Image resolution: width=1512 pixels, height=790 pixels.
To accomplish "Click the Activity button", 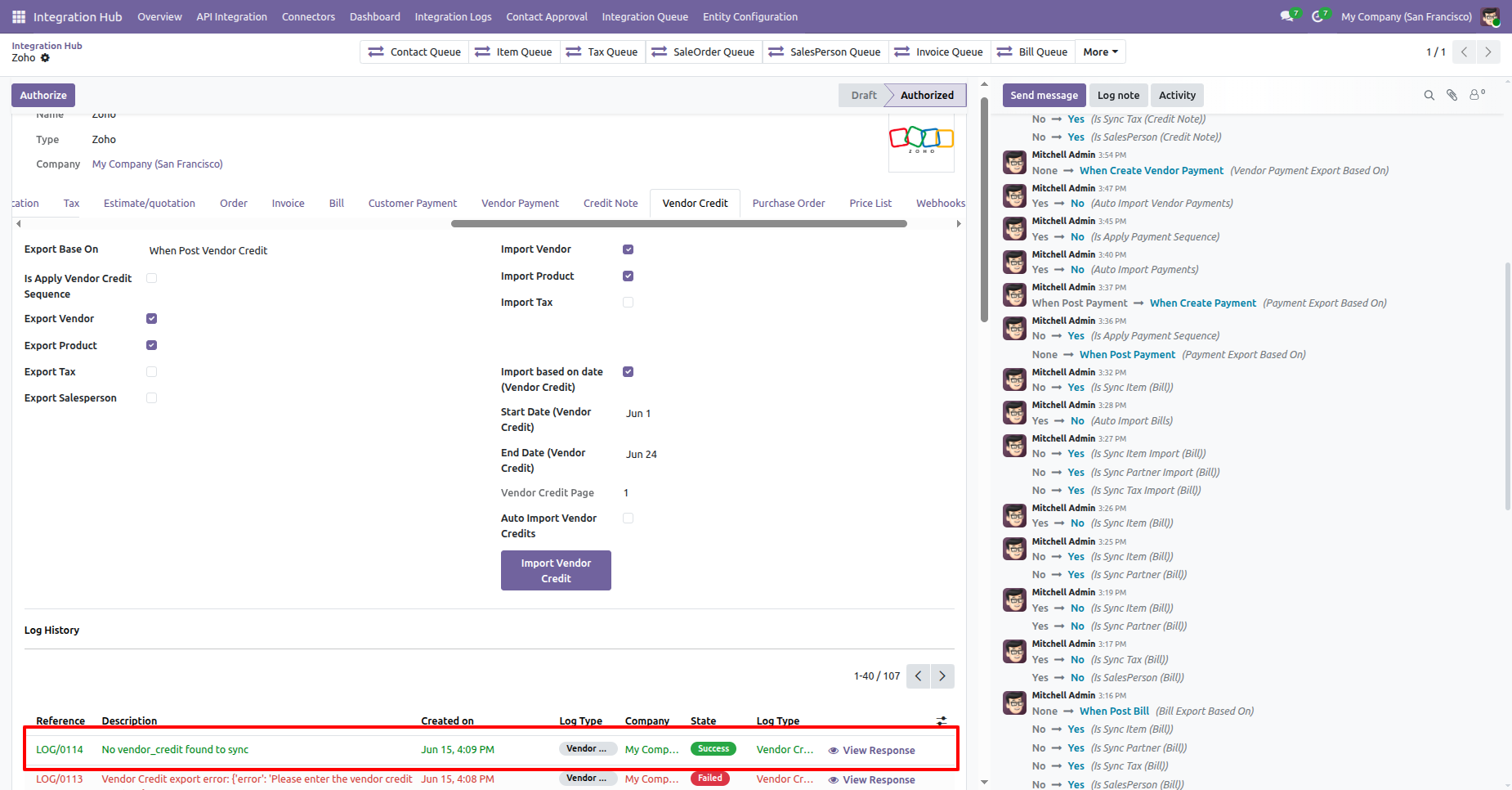I will 1177,96.
